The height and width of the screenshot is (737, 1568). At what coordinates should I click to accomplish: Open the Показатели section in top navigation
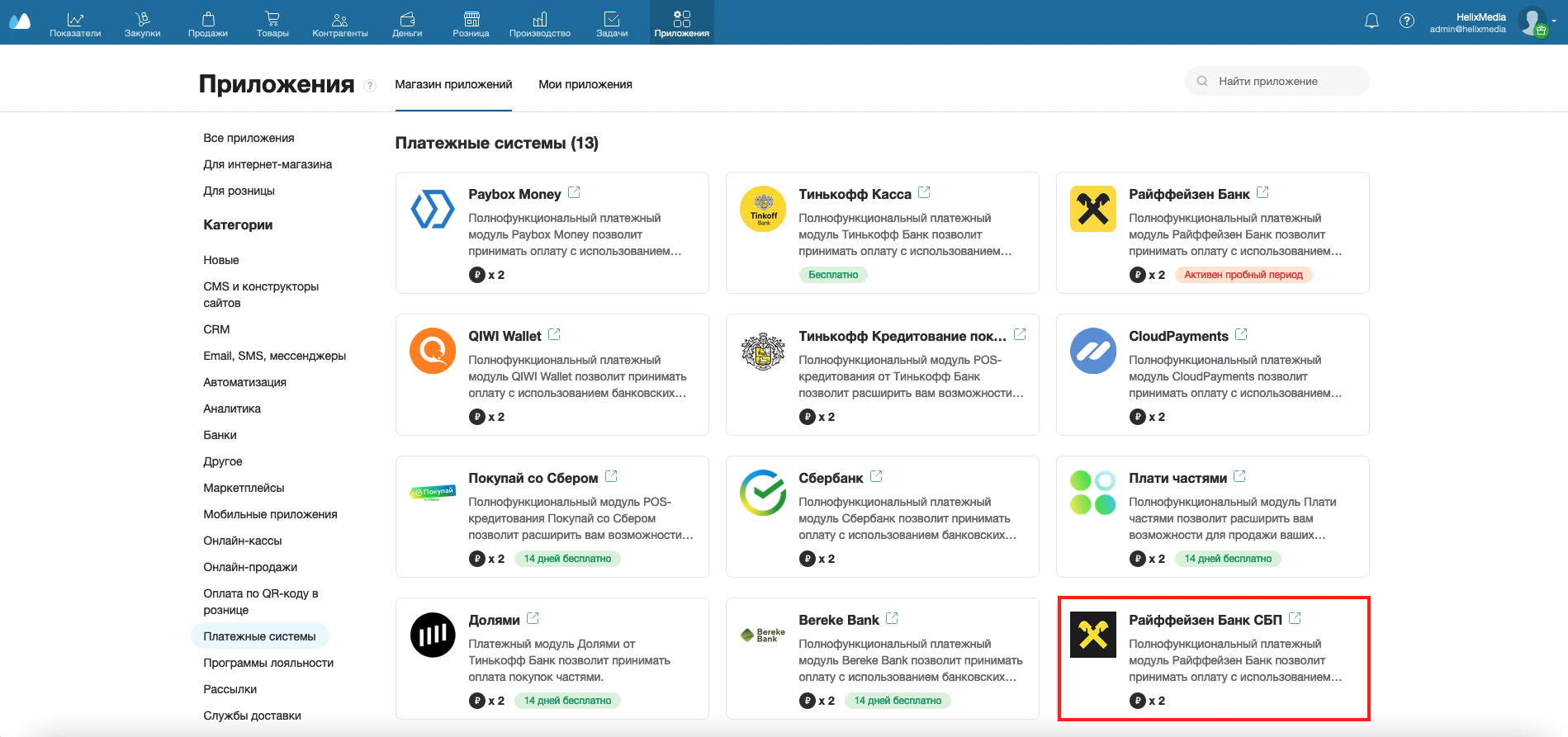pos(75,24)
